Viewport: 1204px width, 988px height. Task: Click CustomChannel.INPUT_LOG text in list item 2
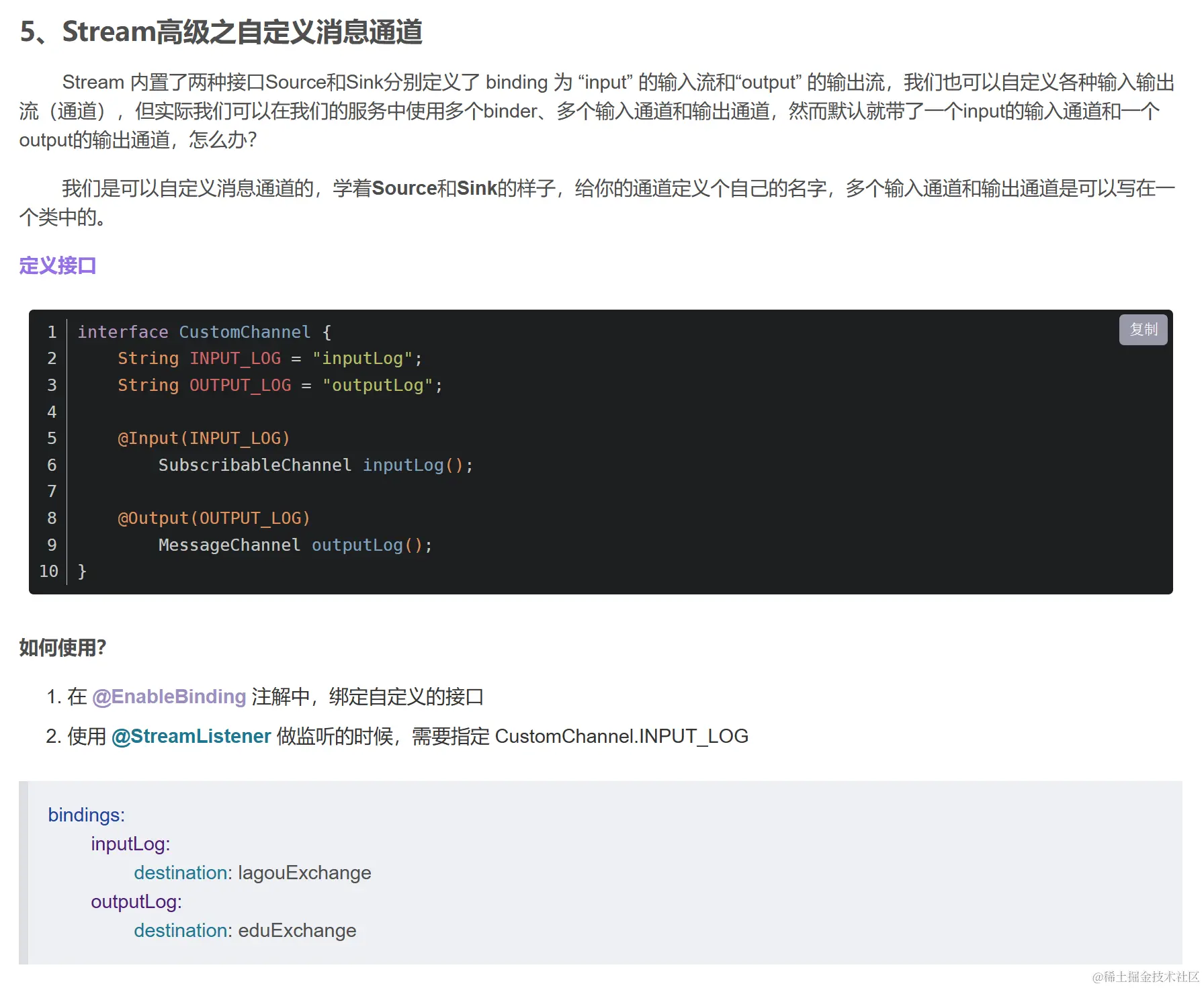[621, 736]
